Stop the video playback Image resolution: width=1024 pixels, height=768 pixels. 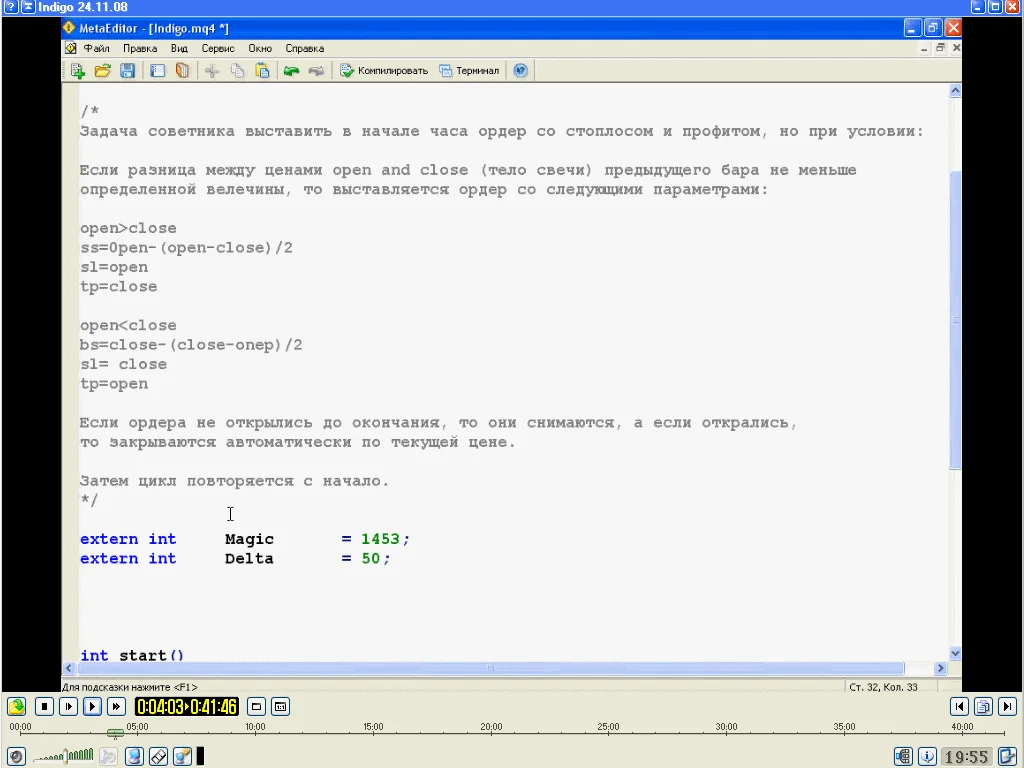pyautogui.click(x=44, y=707)
